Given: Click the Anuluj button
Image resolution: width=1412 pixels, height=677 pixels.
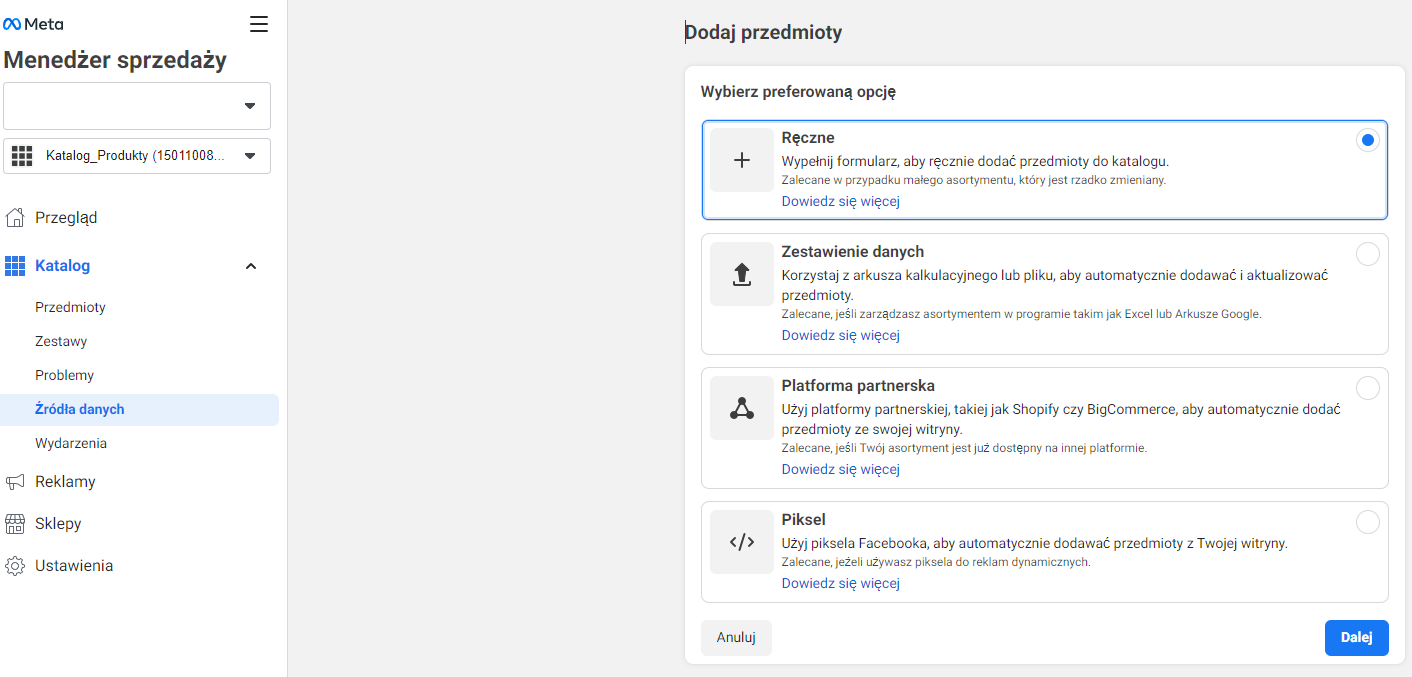Looking at the screenshot, I should click(x=736, y=638).
